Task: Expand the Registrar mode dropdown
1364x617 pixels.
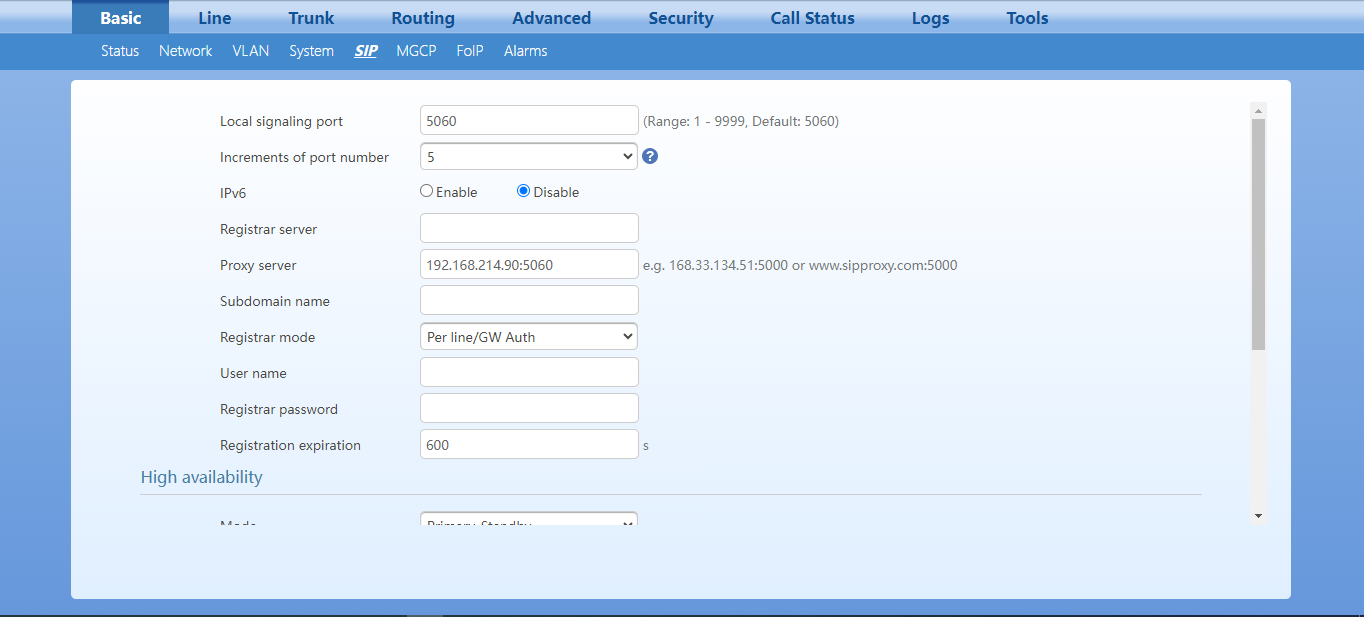Action: 528,337
